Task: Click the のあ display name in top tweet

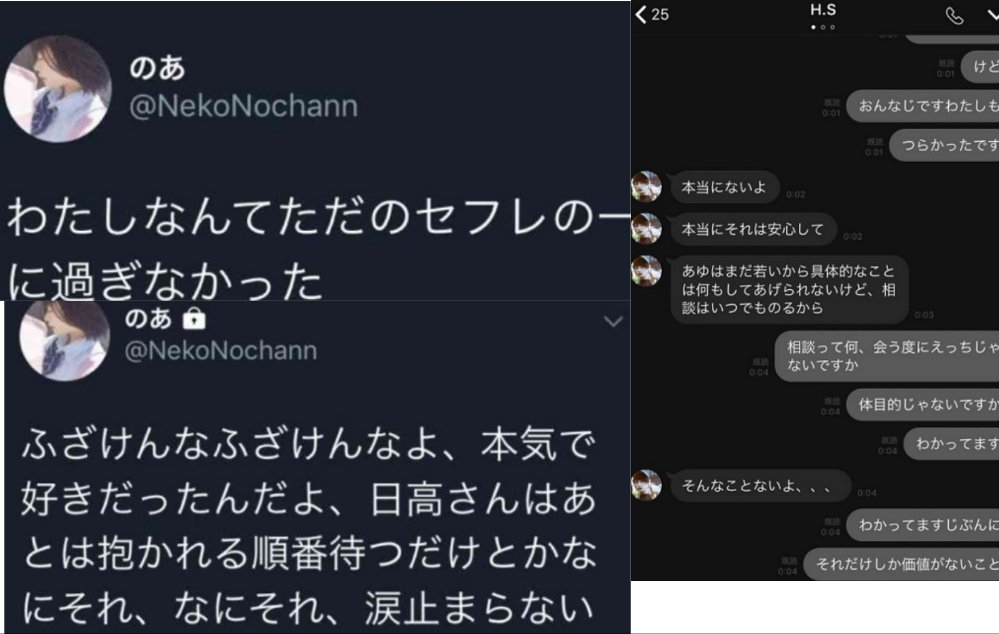Action: pyautogui.click(x=157, y=68)
